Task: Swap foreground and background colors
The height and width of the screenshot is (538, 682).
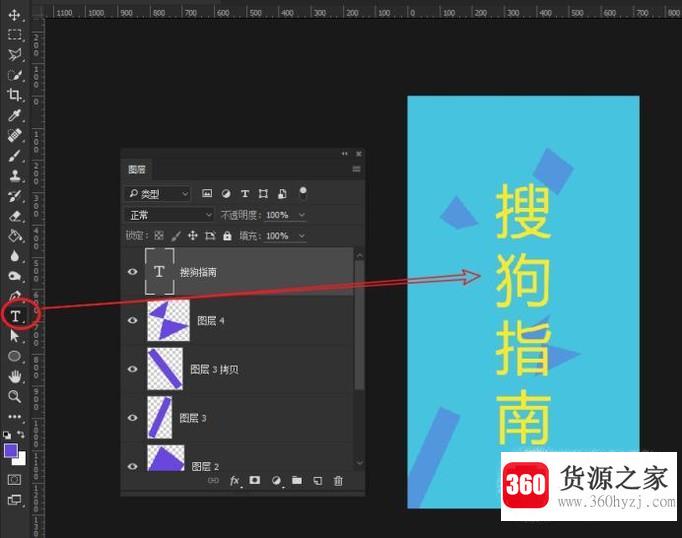Action: [x=21, y=434]
